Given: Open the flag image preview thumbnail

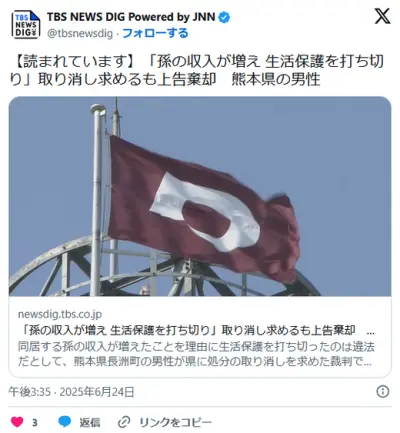Looking at the screenshot, I should coord(200,196).
